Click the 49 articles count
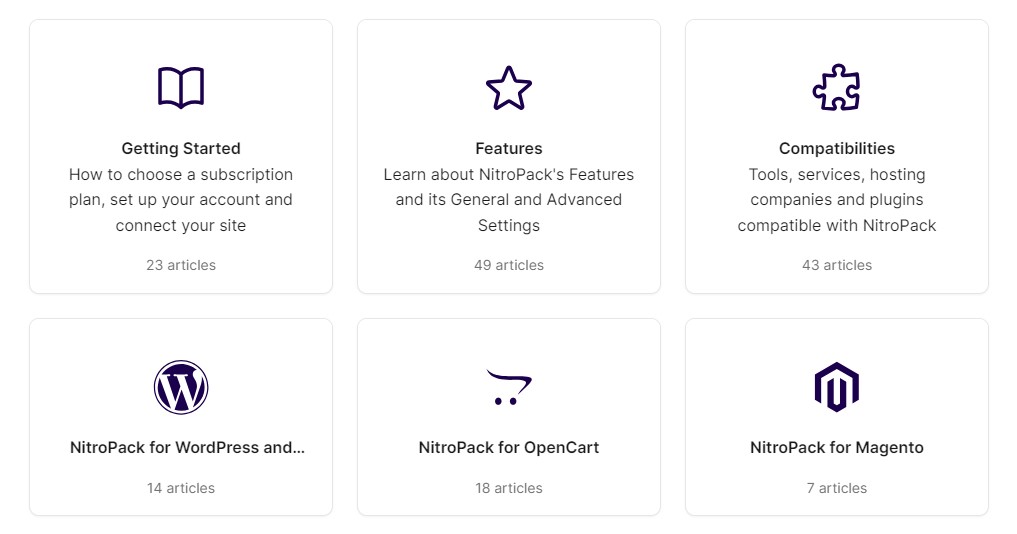This screenshot has height=534, width=1017. point(509,265)
